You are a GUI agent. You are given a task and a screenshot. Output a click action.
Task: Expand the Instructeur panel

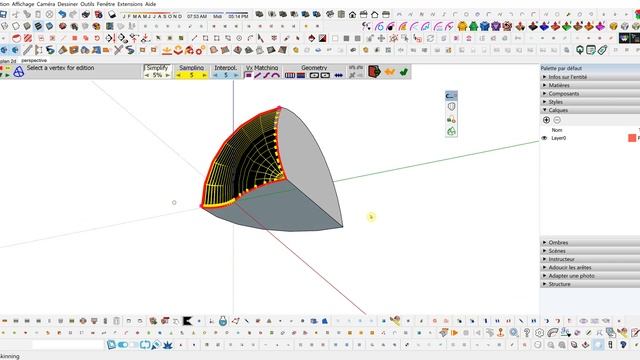coord(590,259)
